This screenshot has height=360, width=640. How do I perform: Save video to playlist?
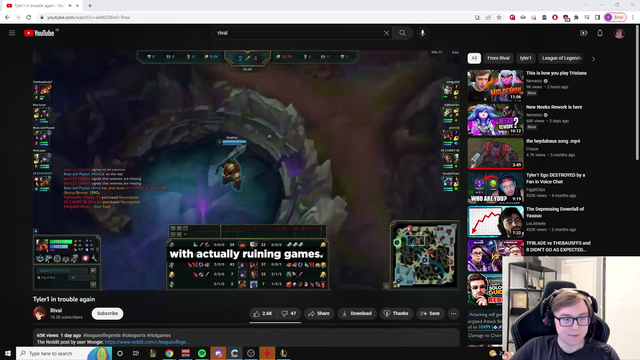tap(430, 313)
